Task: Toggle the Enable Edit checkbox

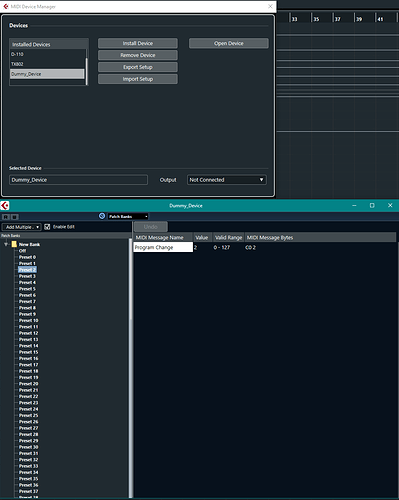Action: [x=47, y=227]
